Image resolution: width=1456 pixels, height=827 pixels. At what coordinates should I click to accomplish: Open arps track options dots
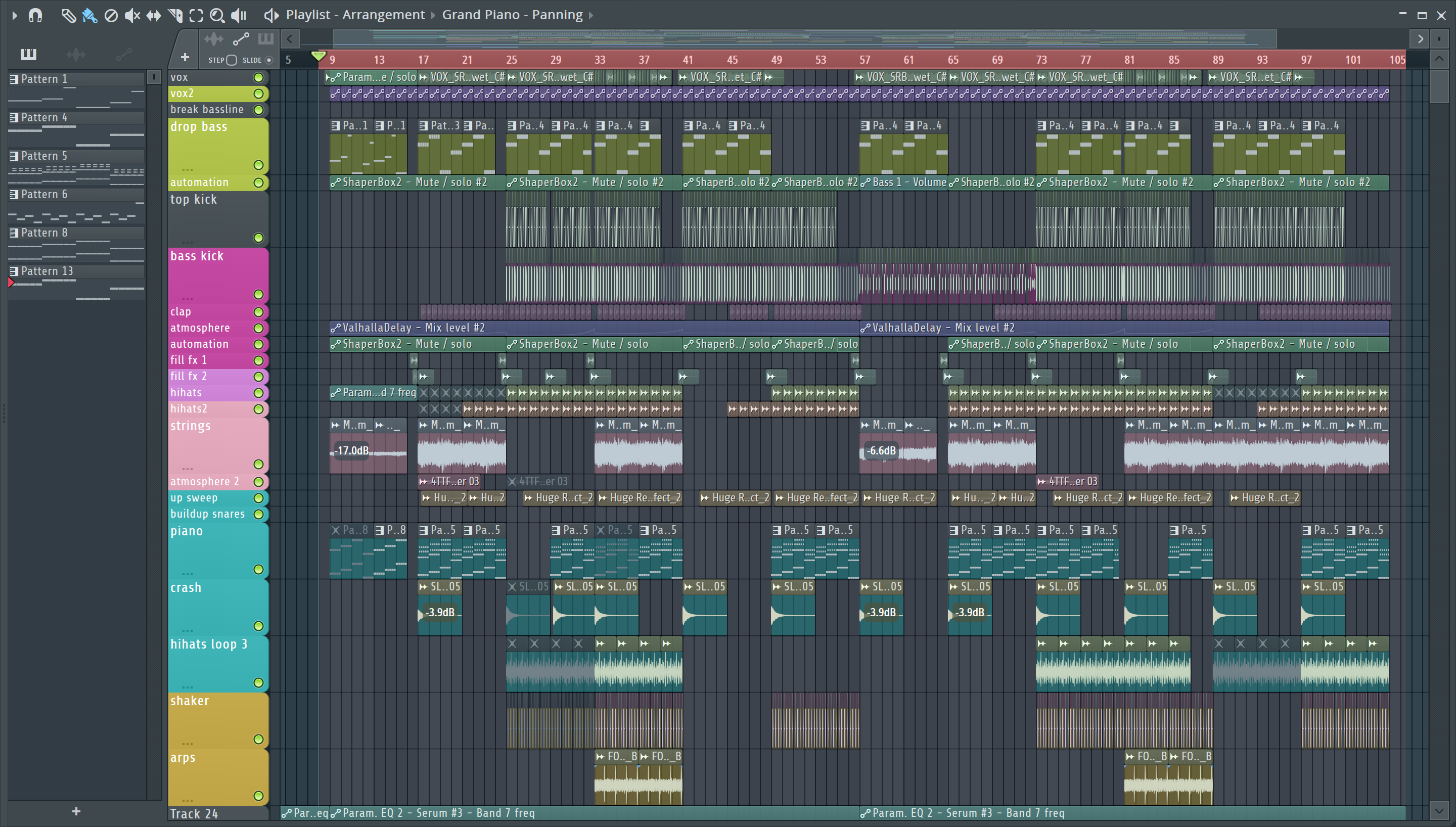click(x=188, y=800)
